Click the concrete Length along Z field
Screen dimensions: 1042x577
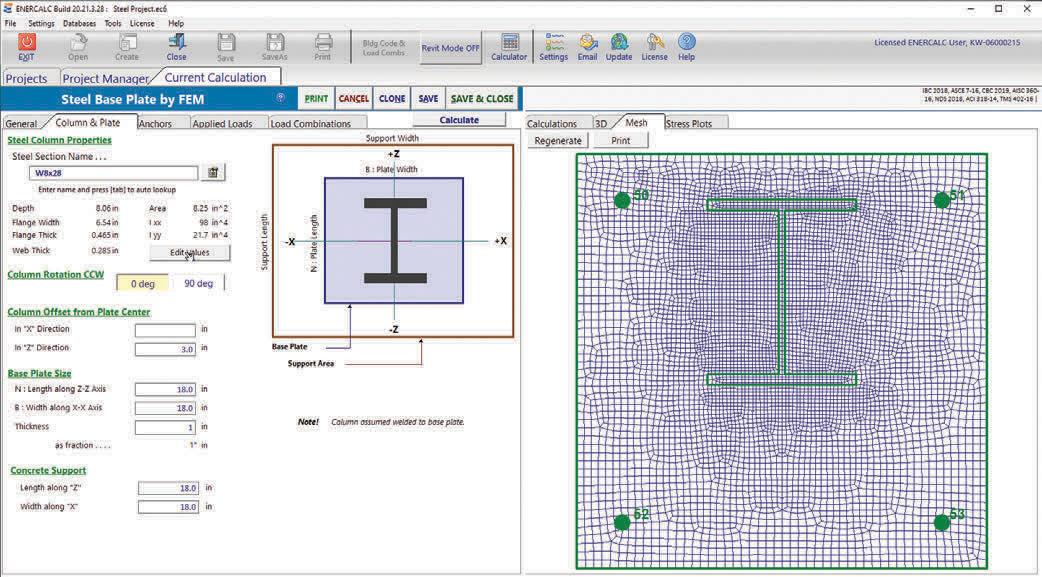point(169,489)
